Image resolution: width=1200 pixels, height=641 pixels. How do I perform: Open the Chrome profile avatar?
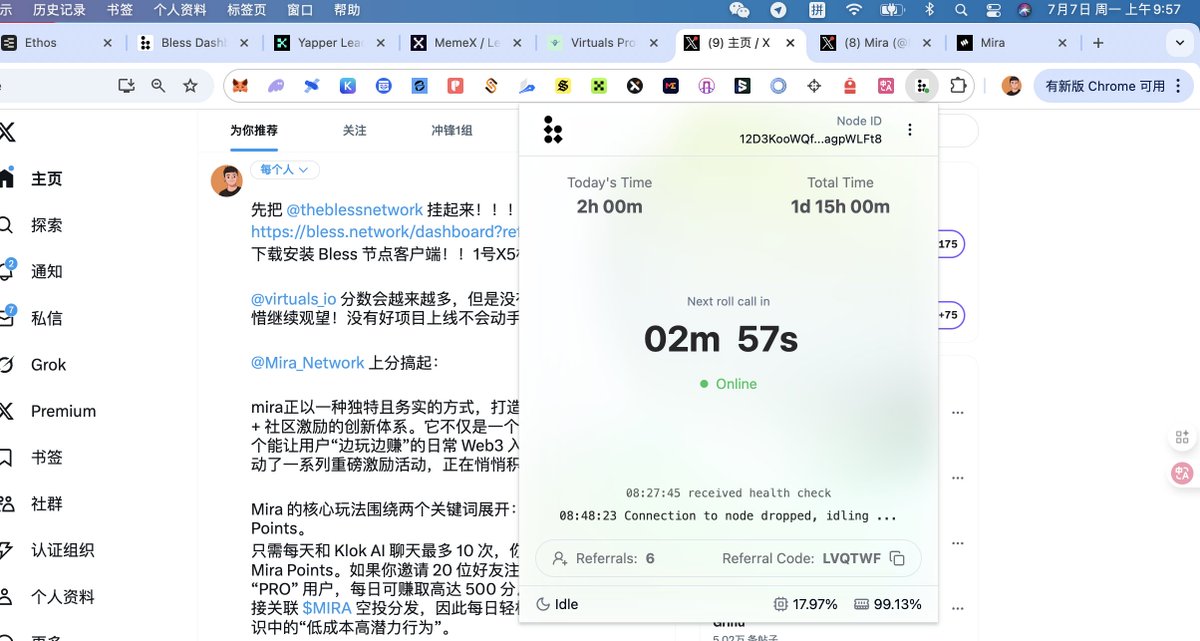1012,86
